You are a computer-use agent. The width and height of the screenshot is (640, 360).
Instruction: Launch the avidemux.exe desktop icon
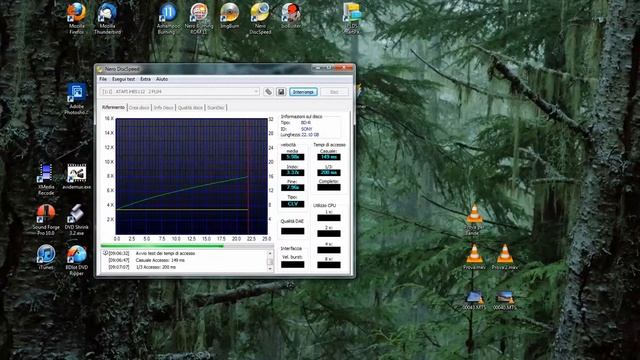click(77, 176)
